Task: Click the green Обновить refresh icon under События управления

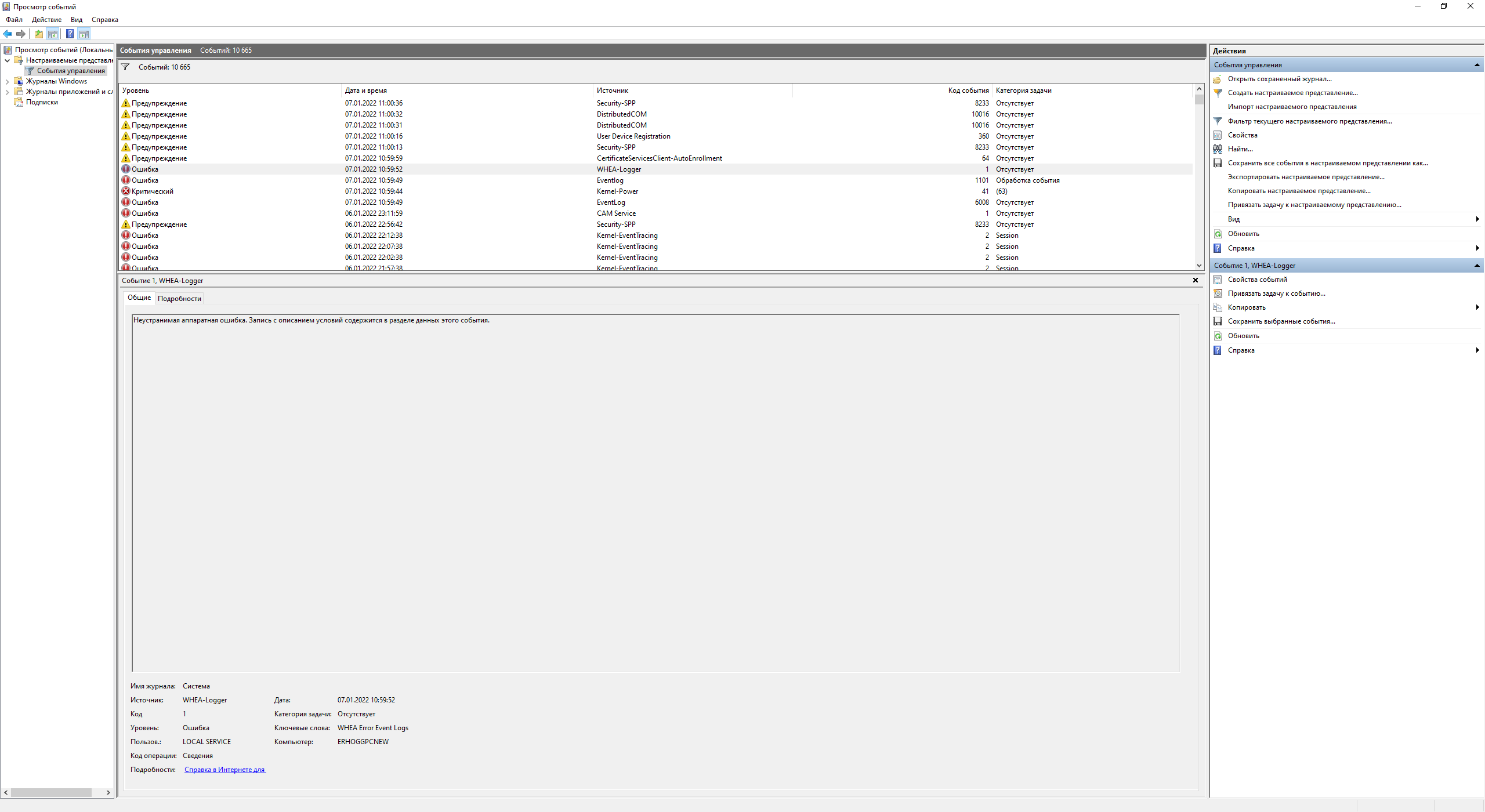Action: point(1218,234)
